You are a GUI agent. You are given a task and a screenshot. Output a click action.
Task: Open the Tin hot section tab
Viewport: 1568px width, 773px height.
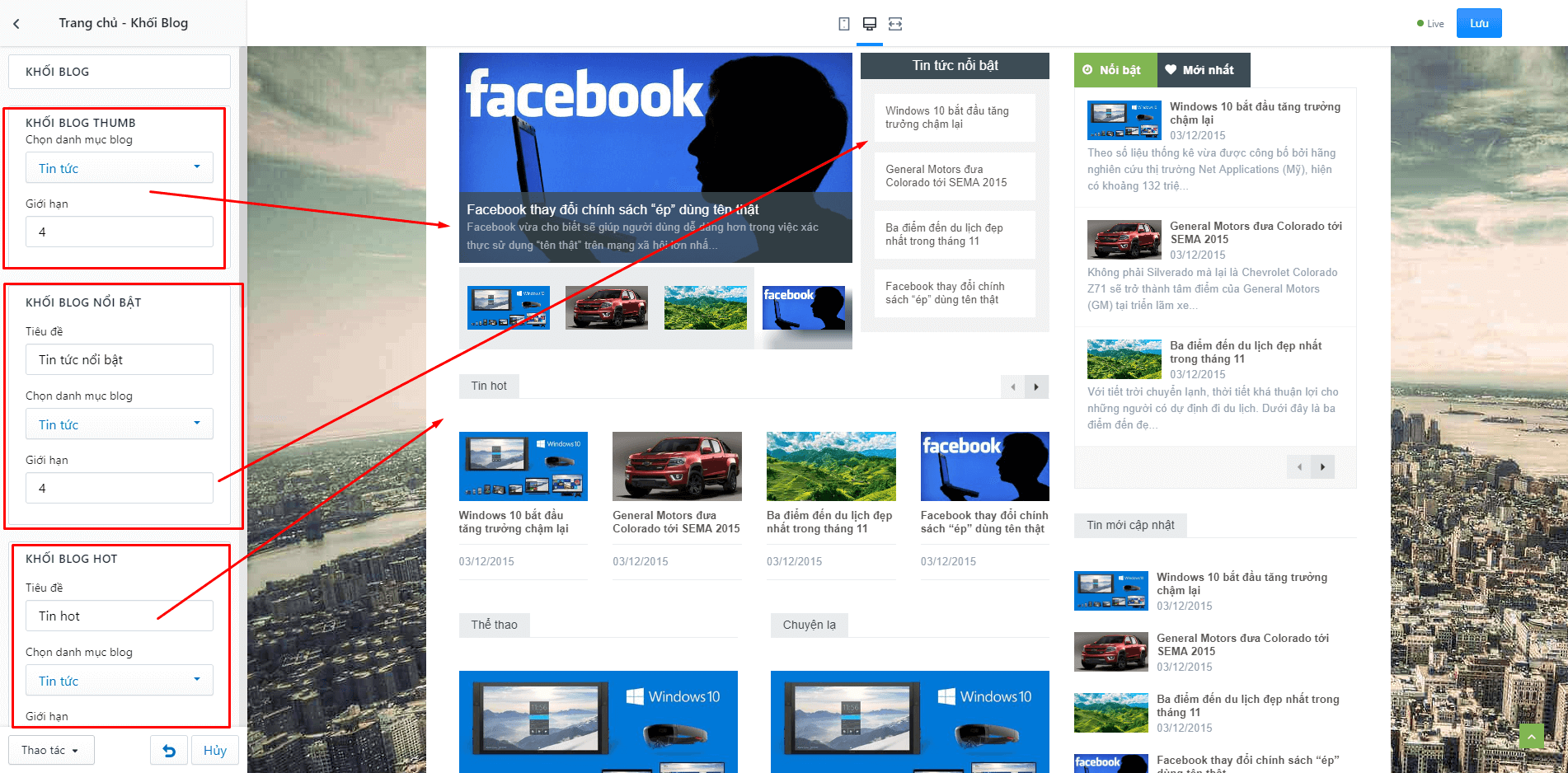click(489, 386)
